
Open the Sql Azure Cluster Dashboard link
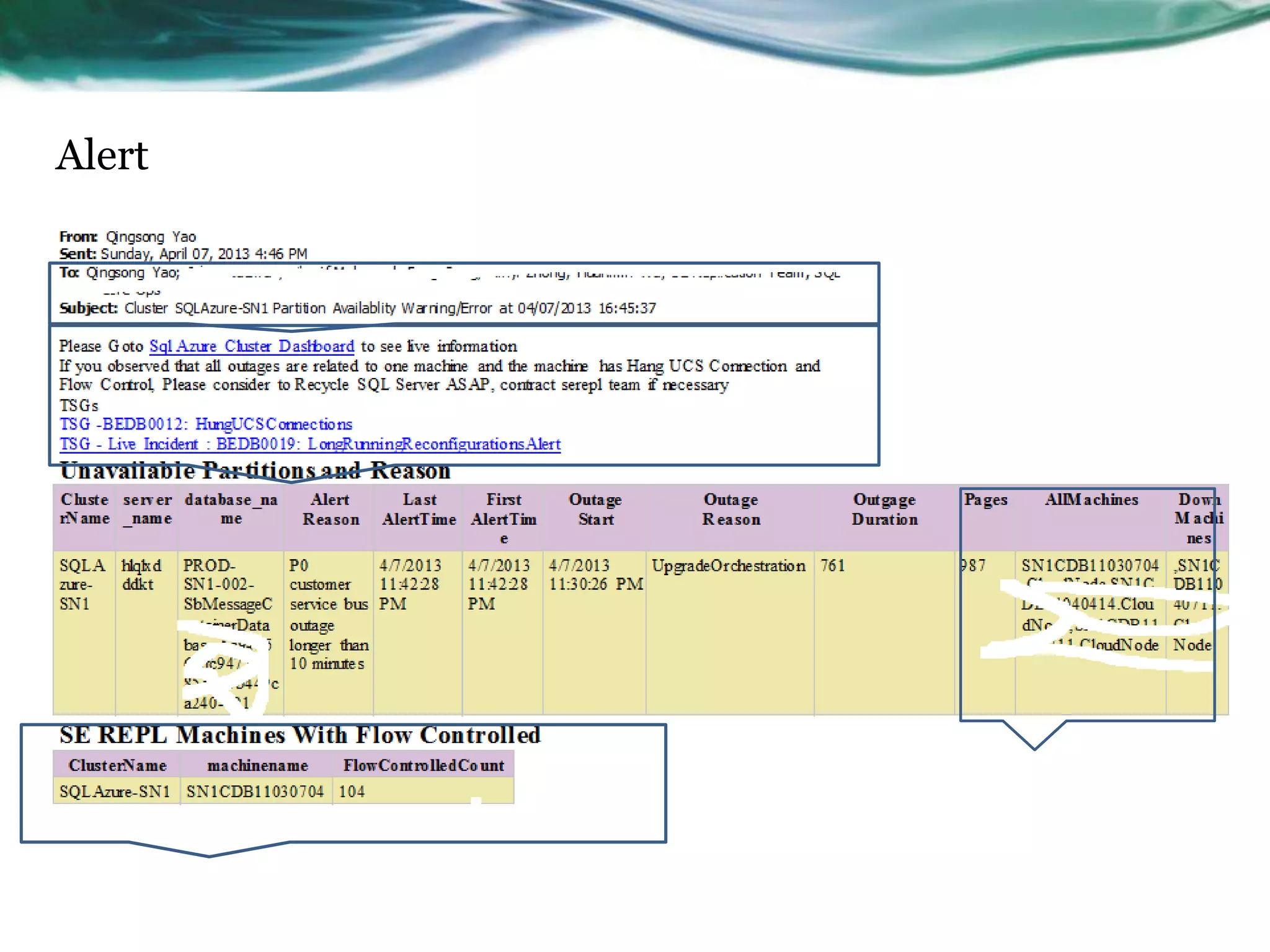[251, 346]
